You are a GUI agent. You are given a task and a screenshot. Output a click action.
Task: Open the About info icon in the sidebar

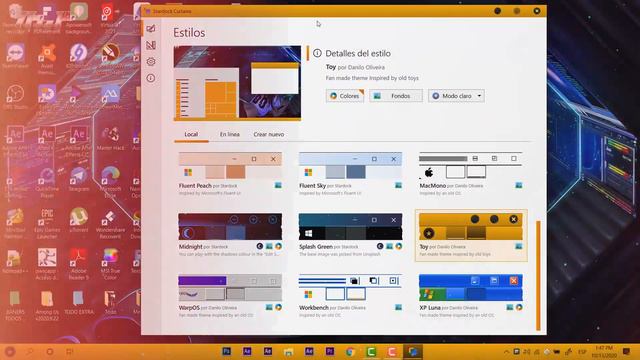pyautogui.click(x=151, y=78)
